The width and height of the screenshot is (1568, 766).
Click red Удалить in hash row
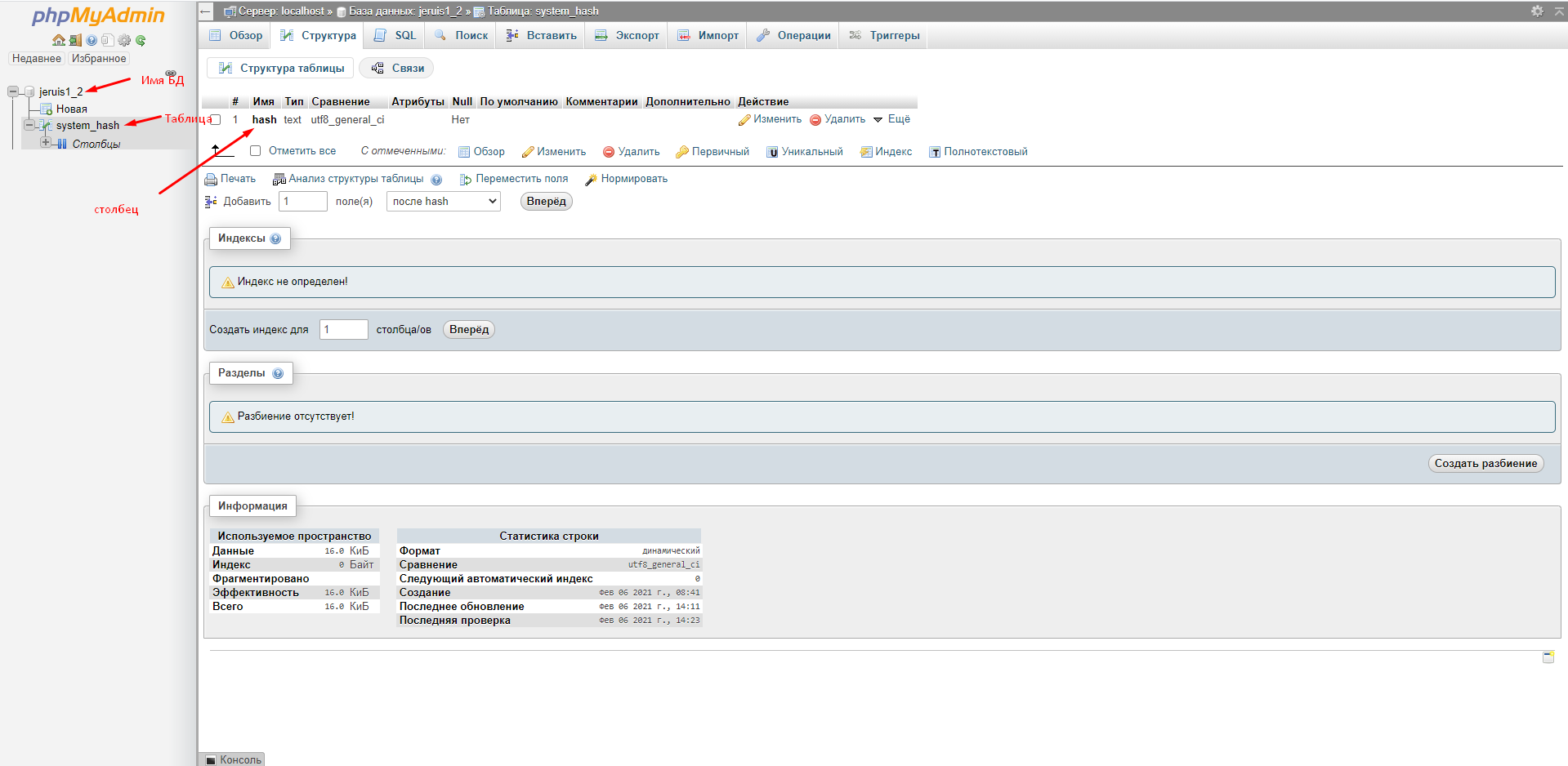(x=838, y=119)
